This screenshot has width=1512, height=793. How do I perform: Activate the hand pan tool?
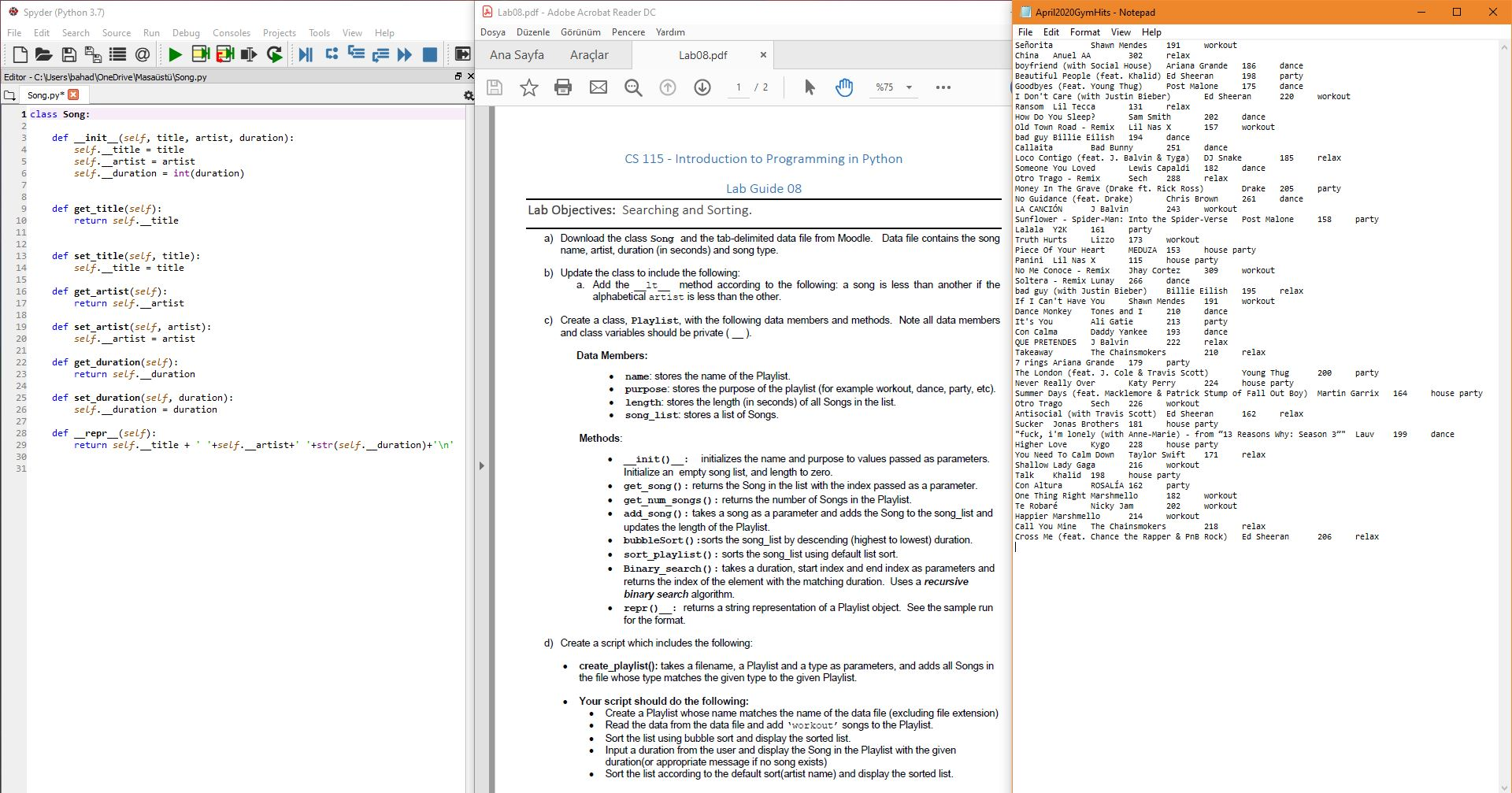point(844,87)
